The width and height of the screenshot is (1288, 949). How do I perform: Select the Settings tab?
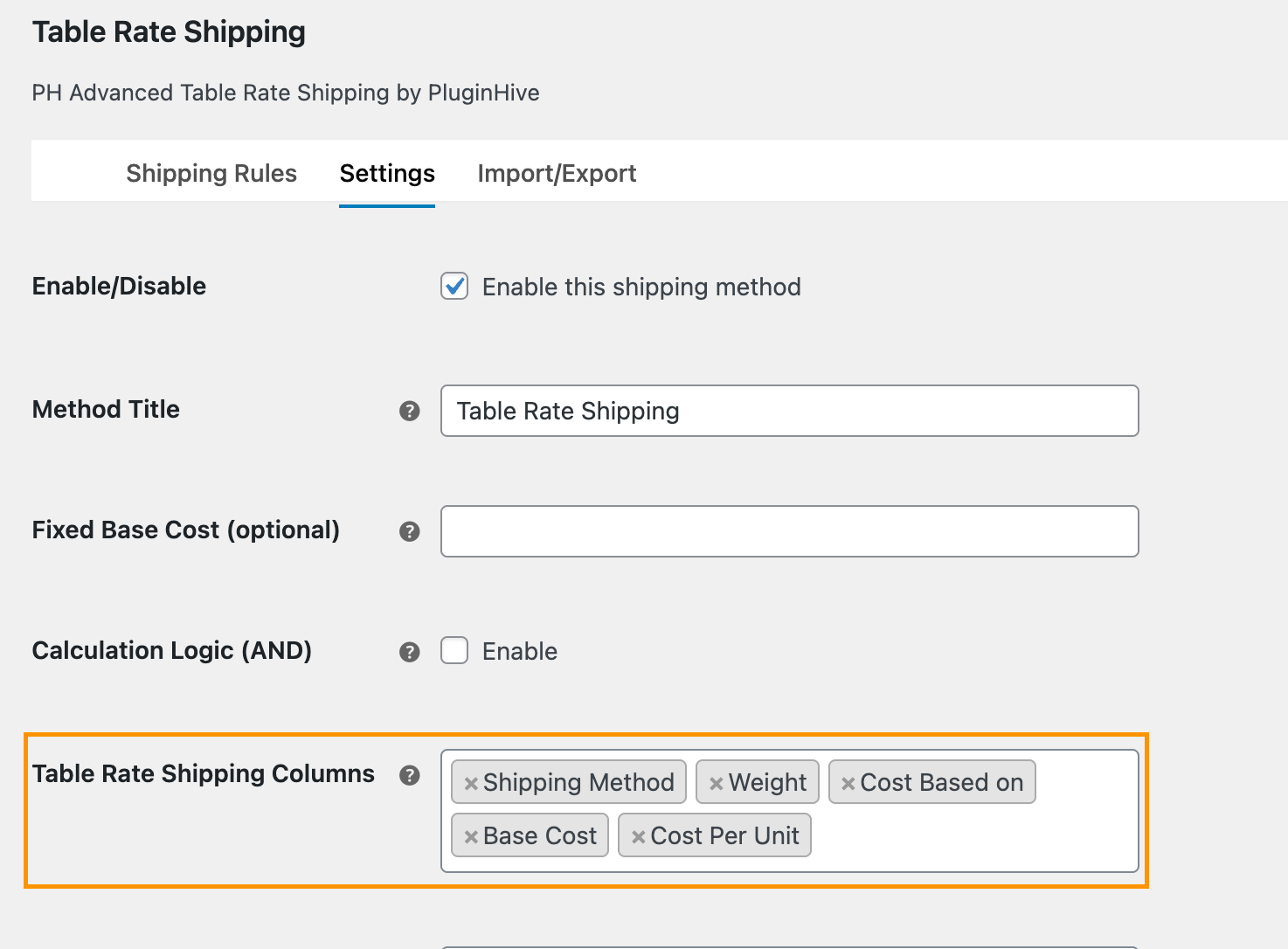387,173
